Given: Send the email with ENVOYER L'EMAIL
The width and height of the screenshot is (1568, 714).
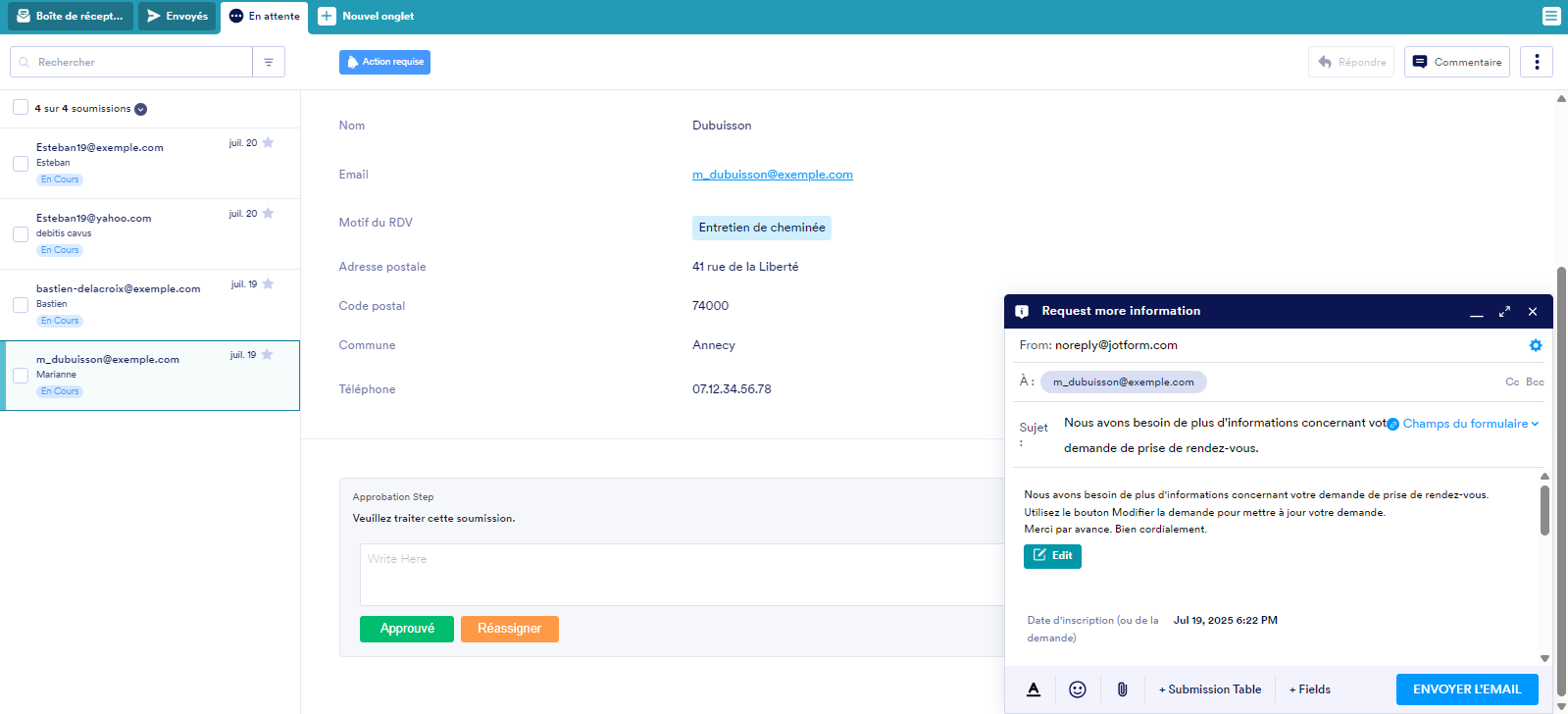Looking at the screenshot, I should (1466, 689).
